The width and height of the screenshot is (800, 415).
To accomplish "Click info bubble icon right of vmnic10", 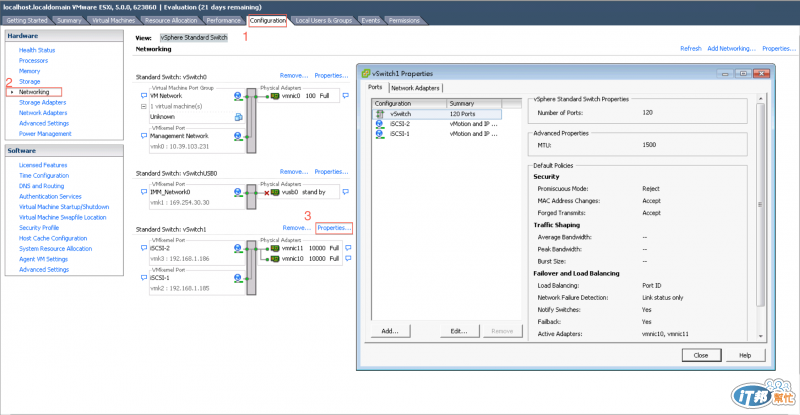I will click(x=348, y=258).
